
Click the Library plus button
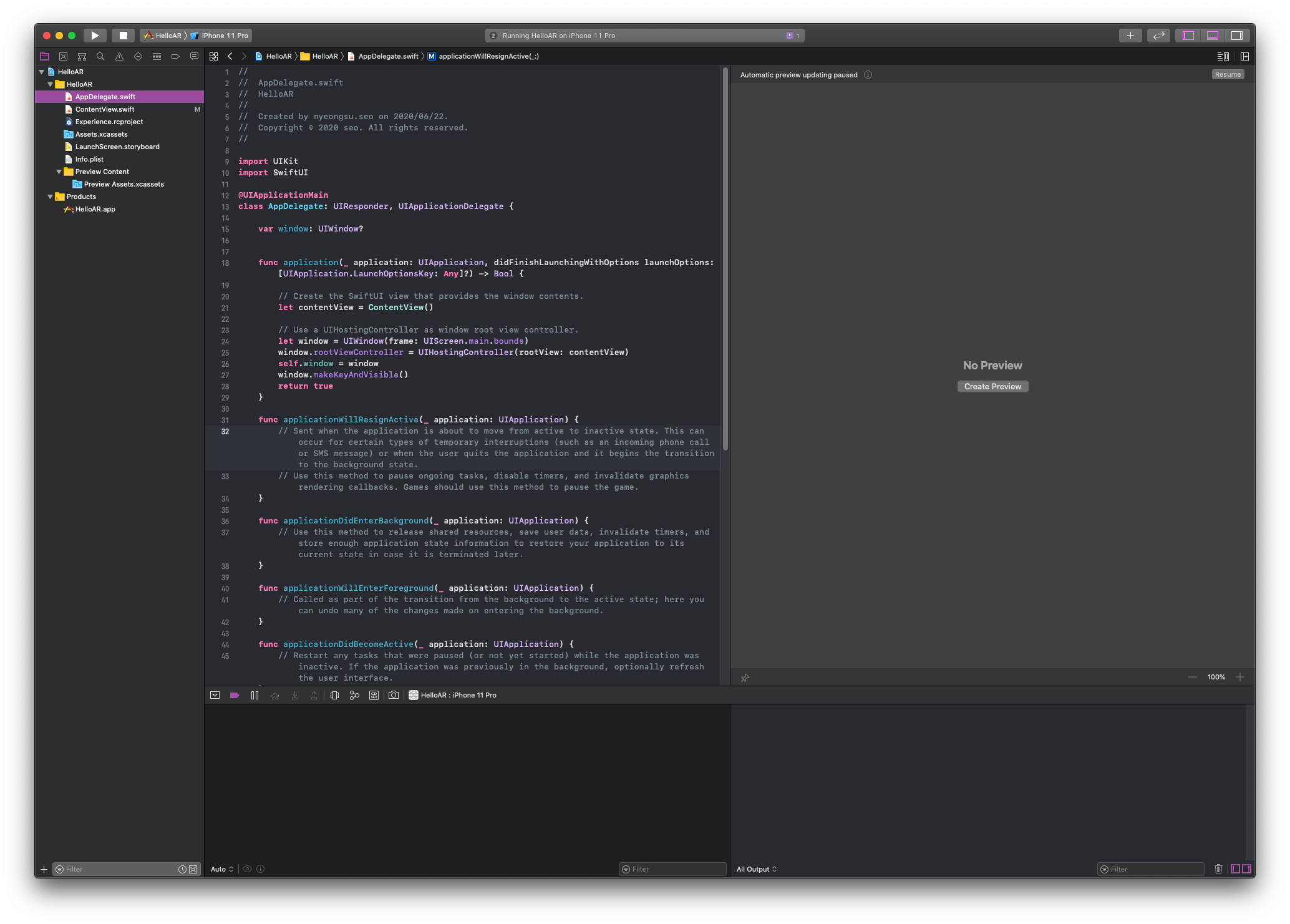point(1130,36)
